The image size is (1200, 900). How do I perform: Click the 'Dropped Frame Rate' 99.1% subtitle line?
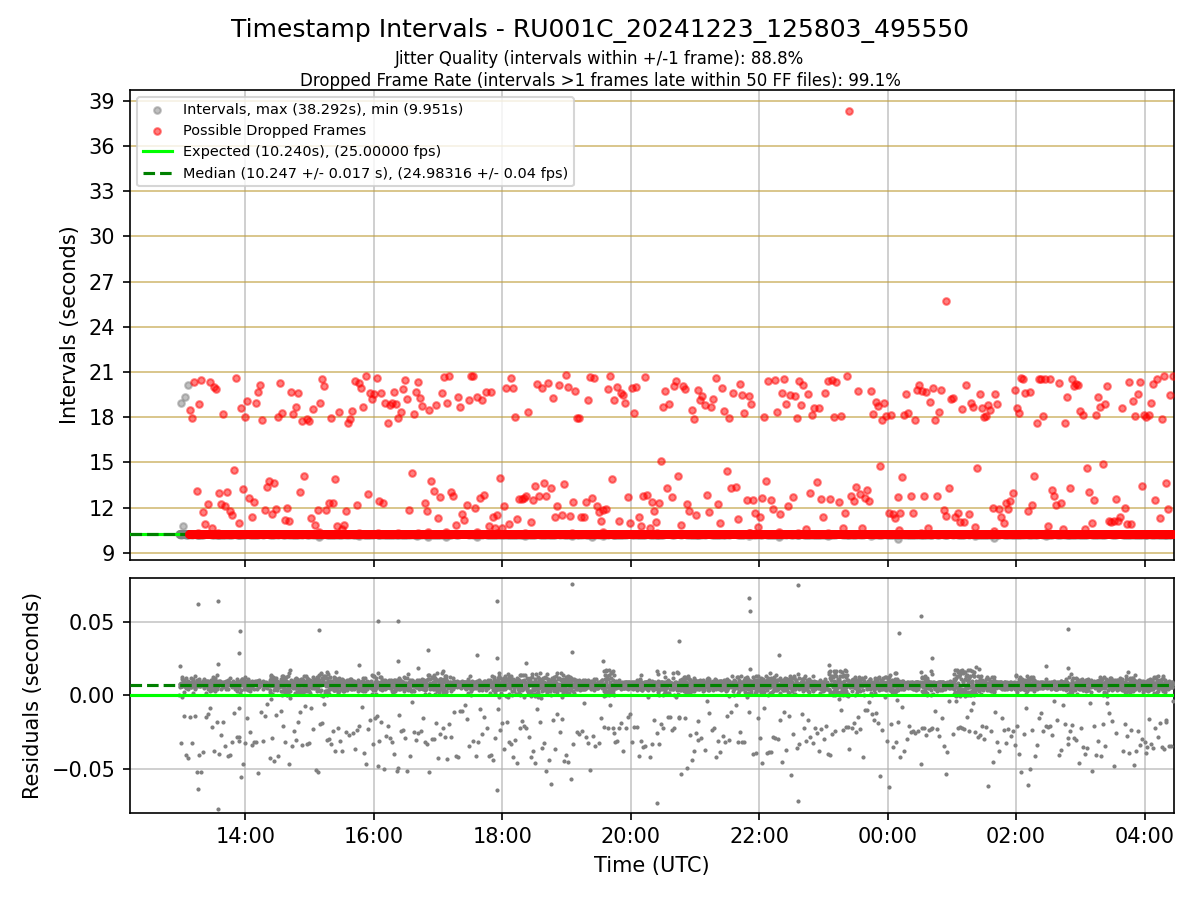pyautogui.click(x=600, y=80)
